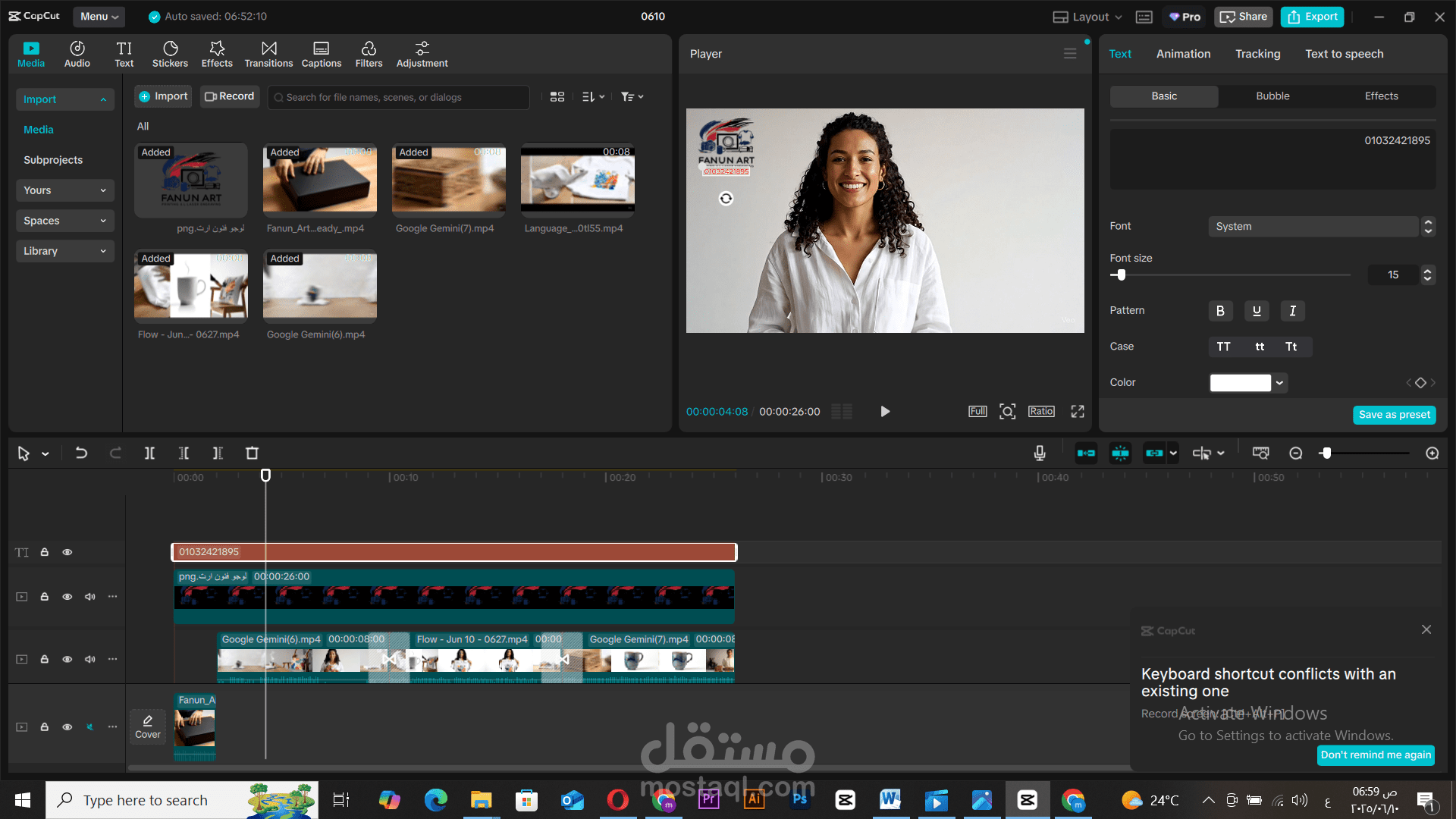Mute the Google Gemini video track audio
1456x819 pixels.
tap(90, 660)
